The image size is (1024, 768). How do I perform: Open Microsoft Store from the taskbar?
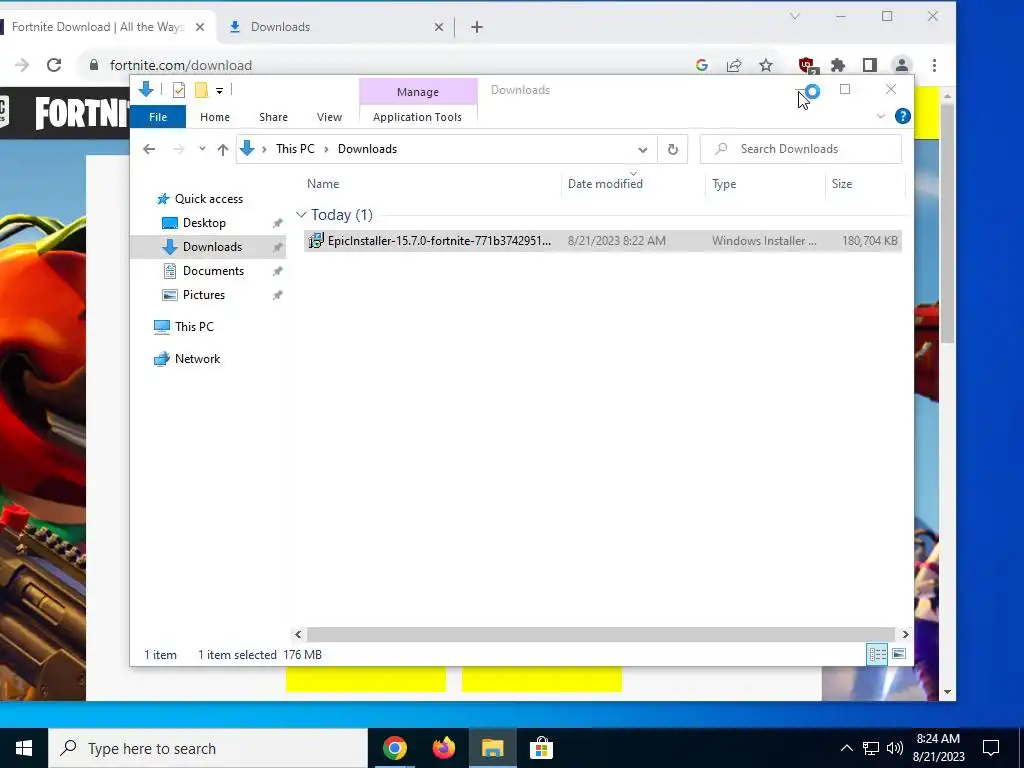coord(541,748)
